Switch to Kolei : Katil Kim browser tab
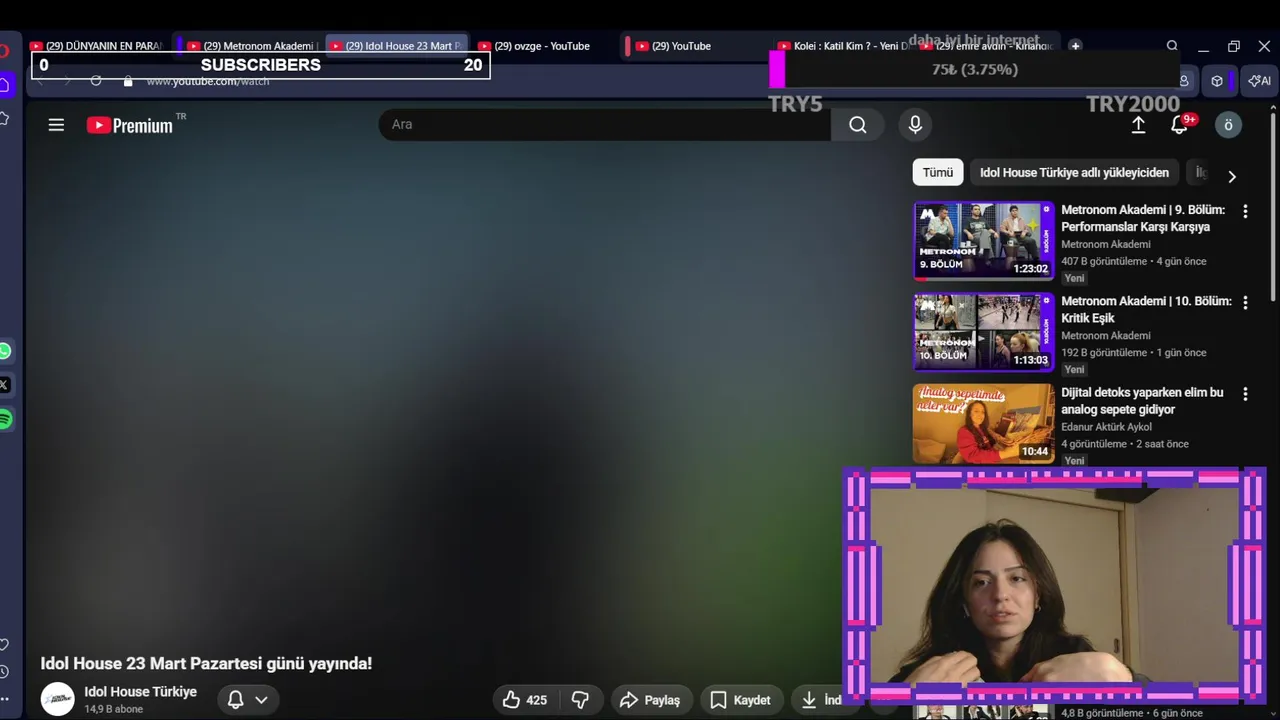Image resolution: width=1280 pixels, height=720 pixels. click(x=842, y=46)
